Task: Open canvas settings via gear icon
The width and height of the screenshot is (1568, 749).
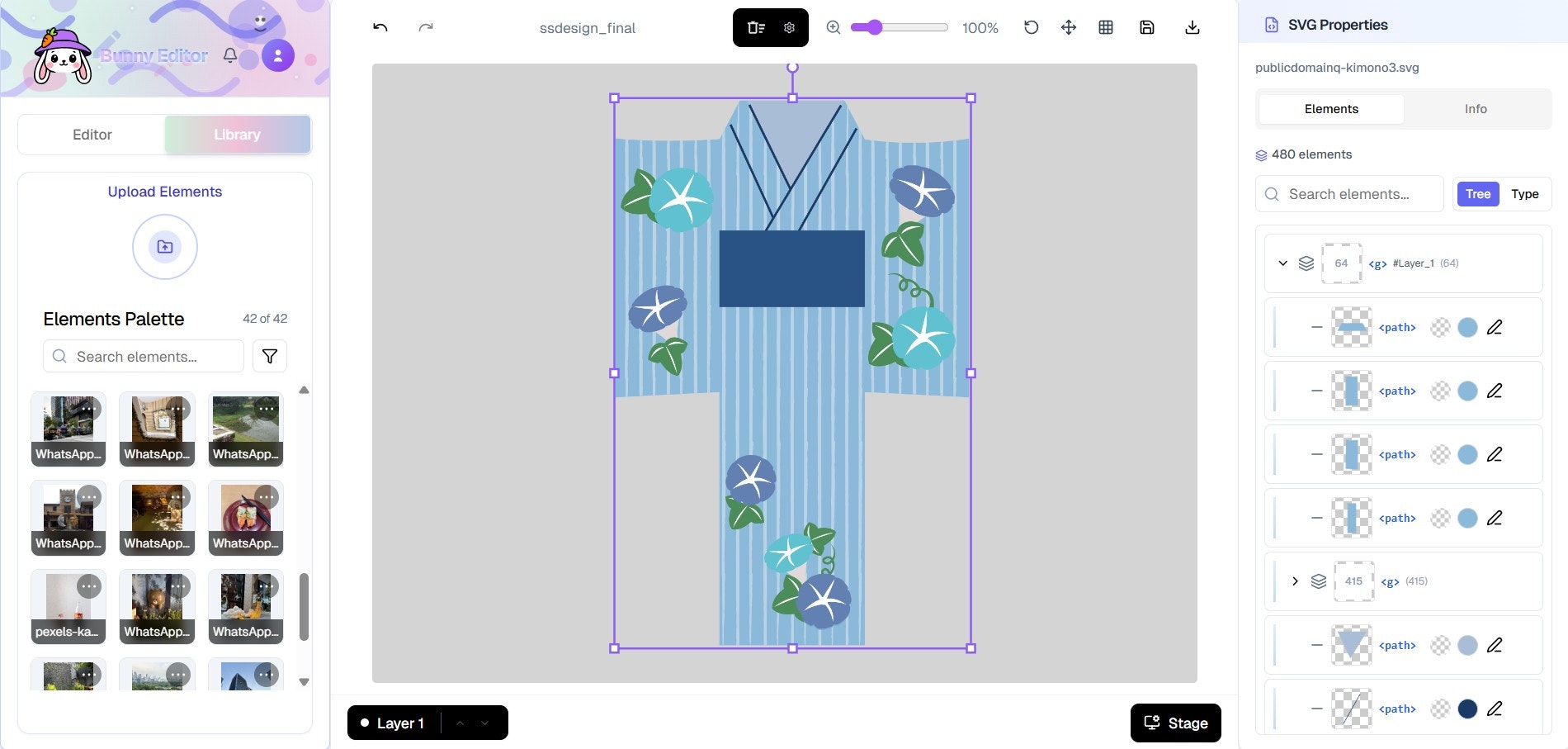Action: [789, 27]
